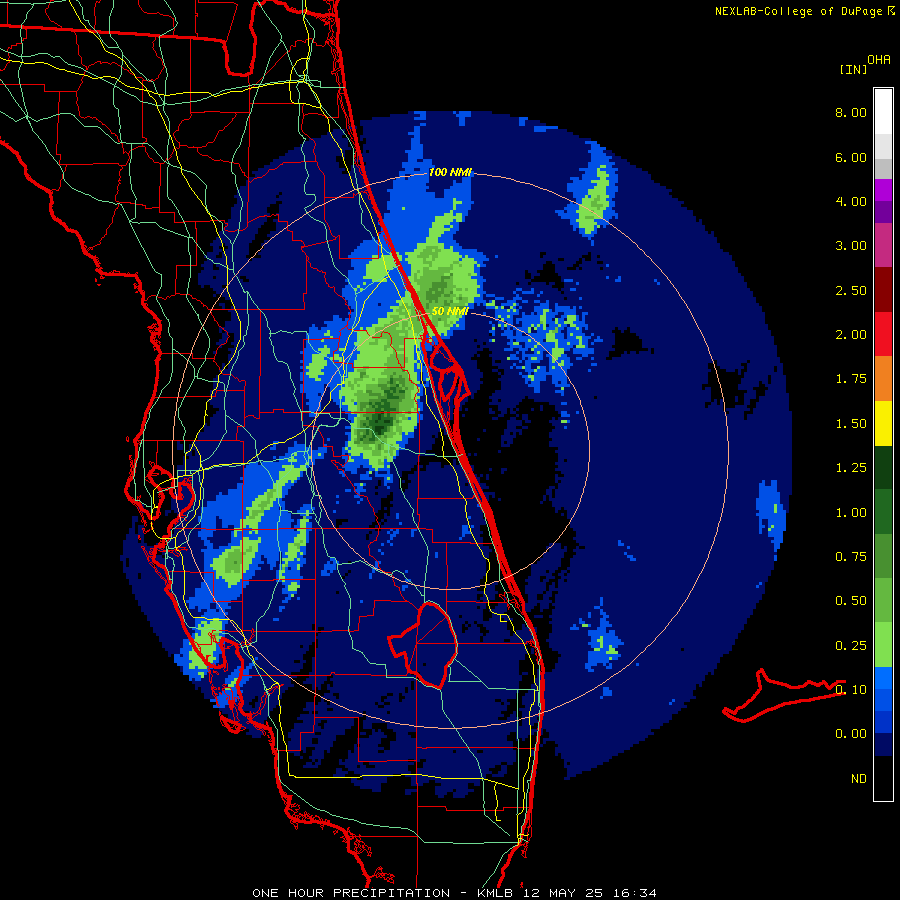Viewport: 900px width, 900px height.
Task: Click the 1.25 legend value label
Action: 851,468
